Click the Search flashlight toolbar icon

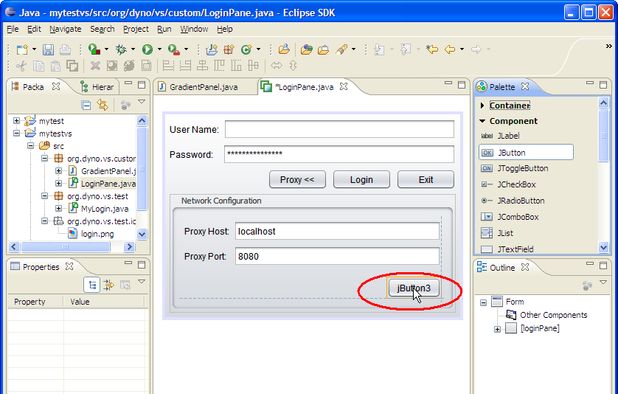pyautogui.click(x=341, y=50)
